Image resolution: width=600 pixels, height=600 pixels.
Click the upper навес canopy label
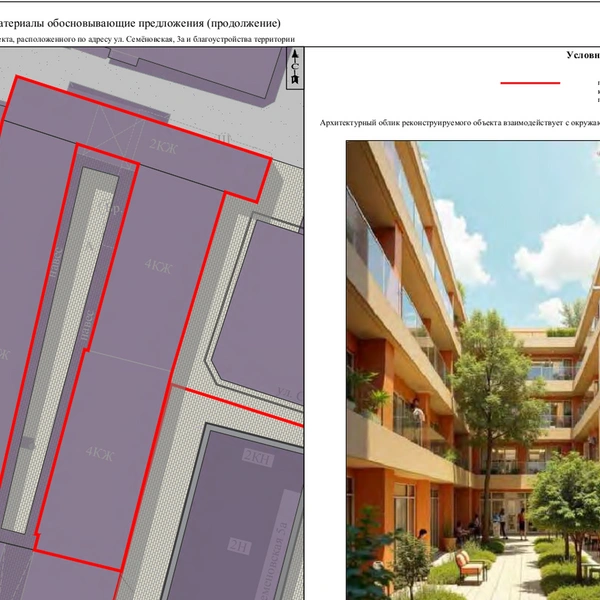(56, 262)
